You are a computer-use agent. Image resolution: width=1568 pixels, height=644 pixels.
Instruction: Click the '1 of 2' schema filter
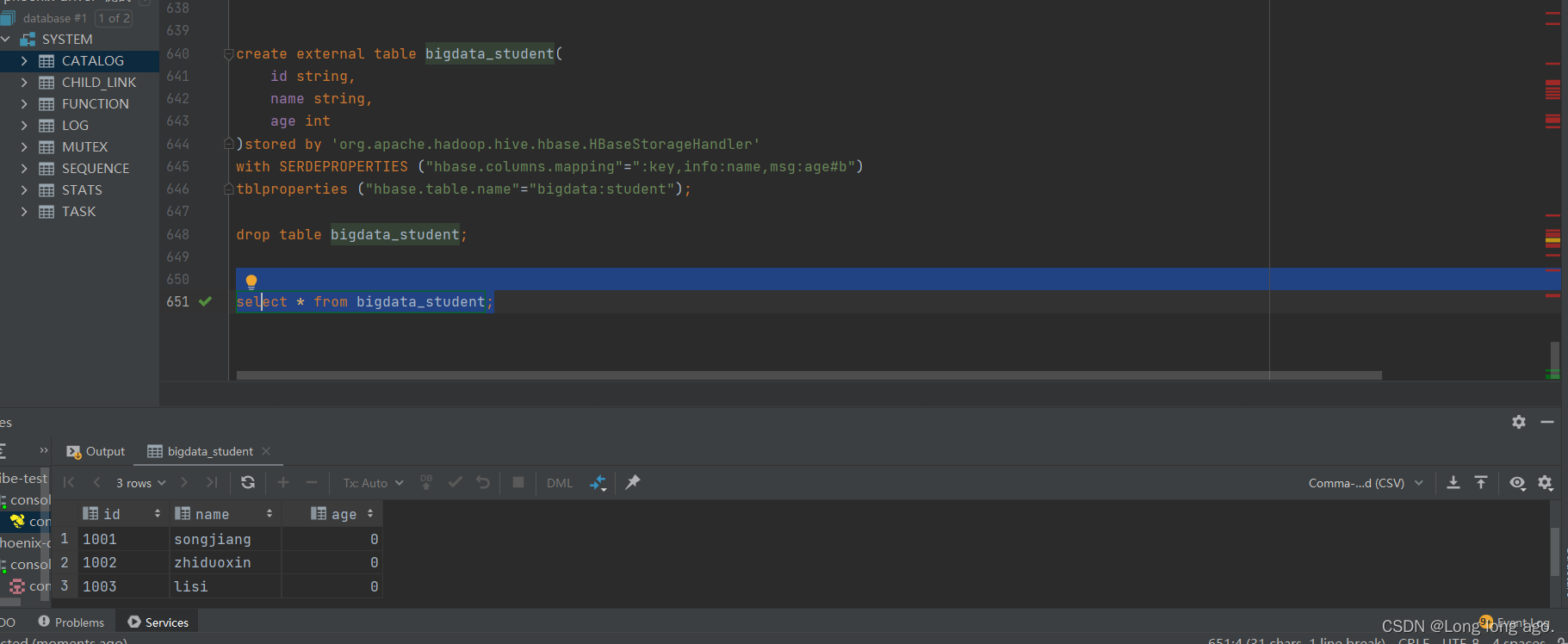tap(114, 18)
